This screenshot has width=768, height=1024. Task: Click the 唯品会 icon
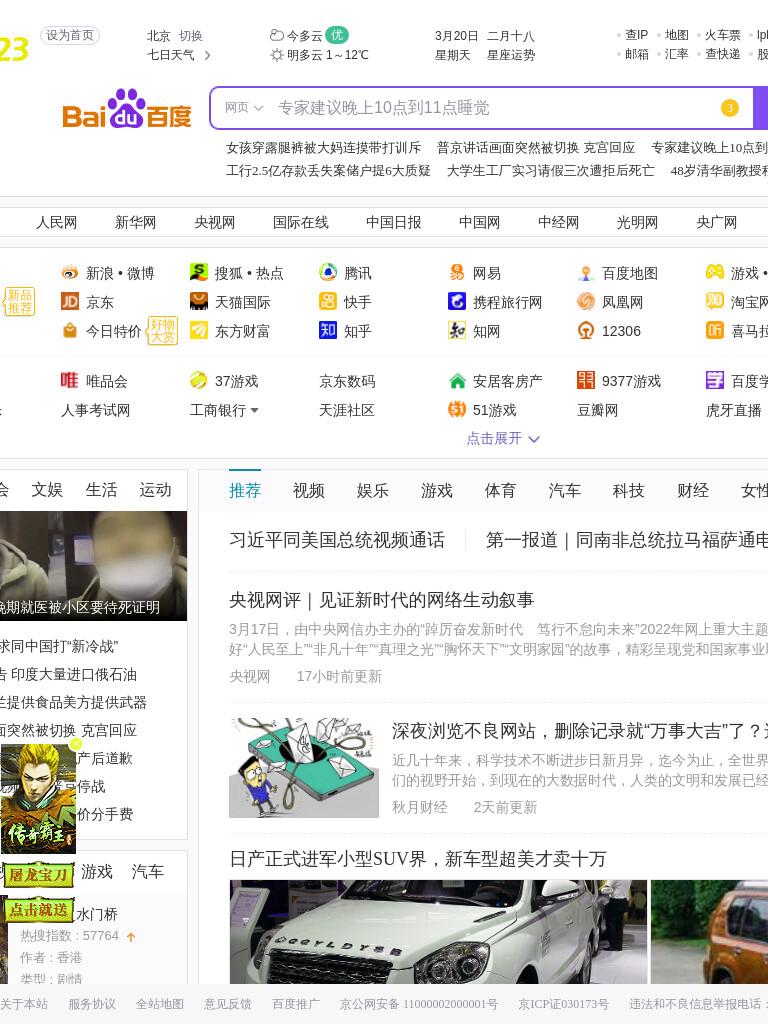[69, 380]
